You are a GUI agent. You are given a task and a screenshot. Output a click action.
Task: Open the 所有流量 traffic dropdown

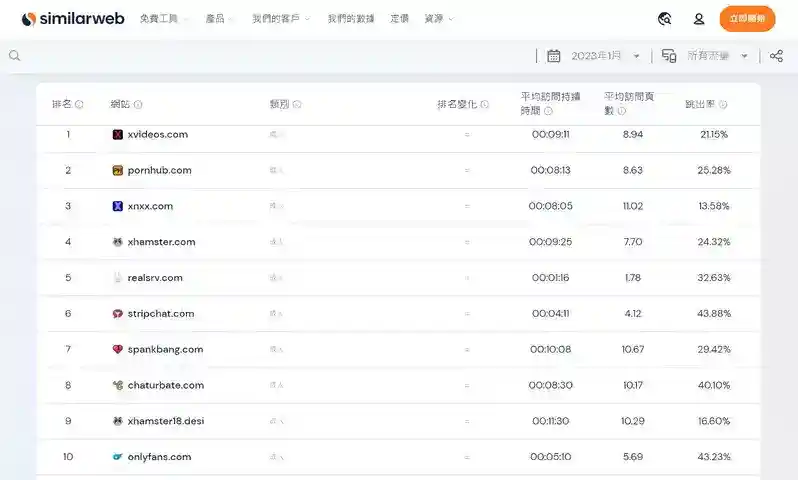point(717,55)
